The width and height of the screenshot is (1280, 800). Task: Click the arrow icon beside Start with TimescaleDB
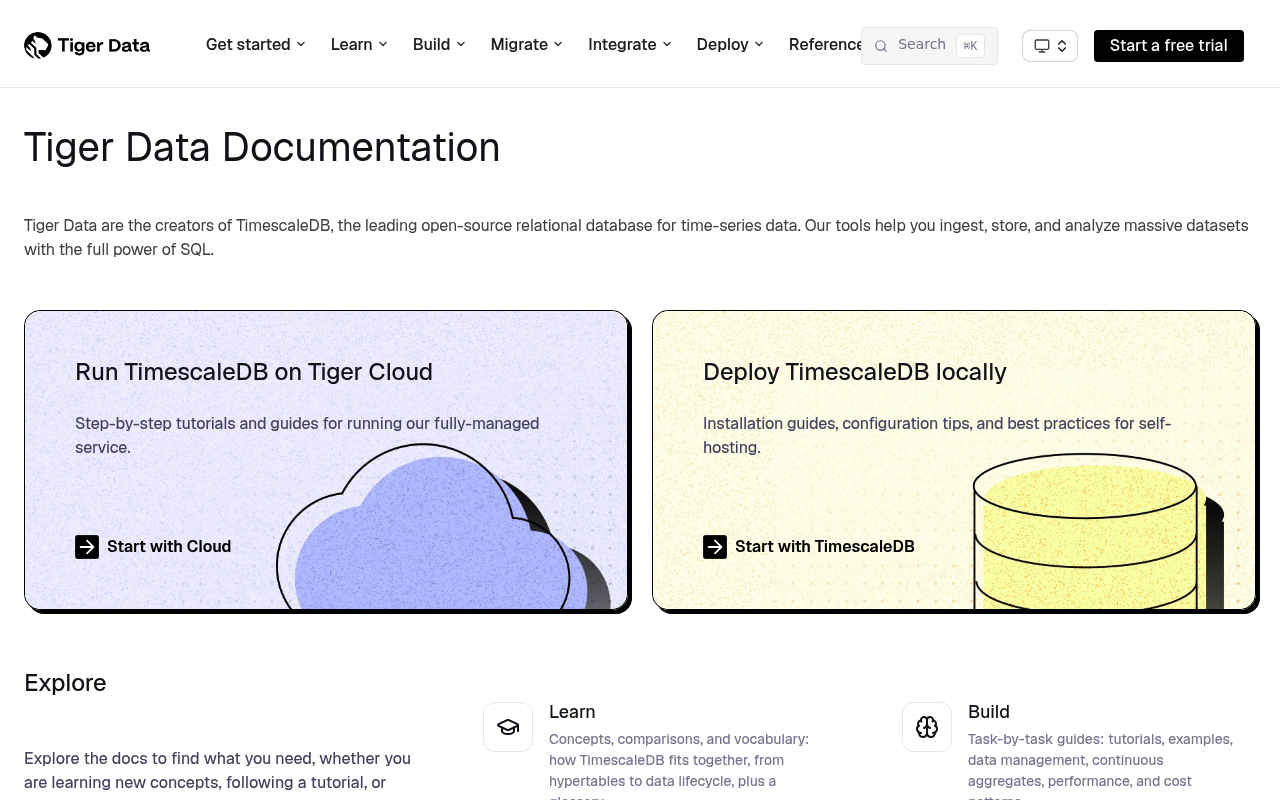[715, 547]
